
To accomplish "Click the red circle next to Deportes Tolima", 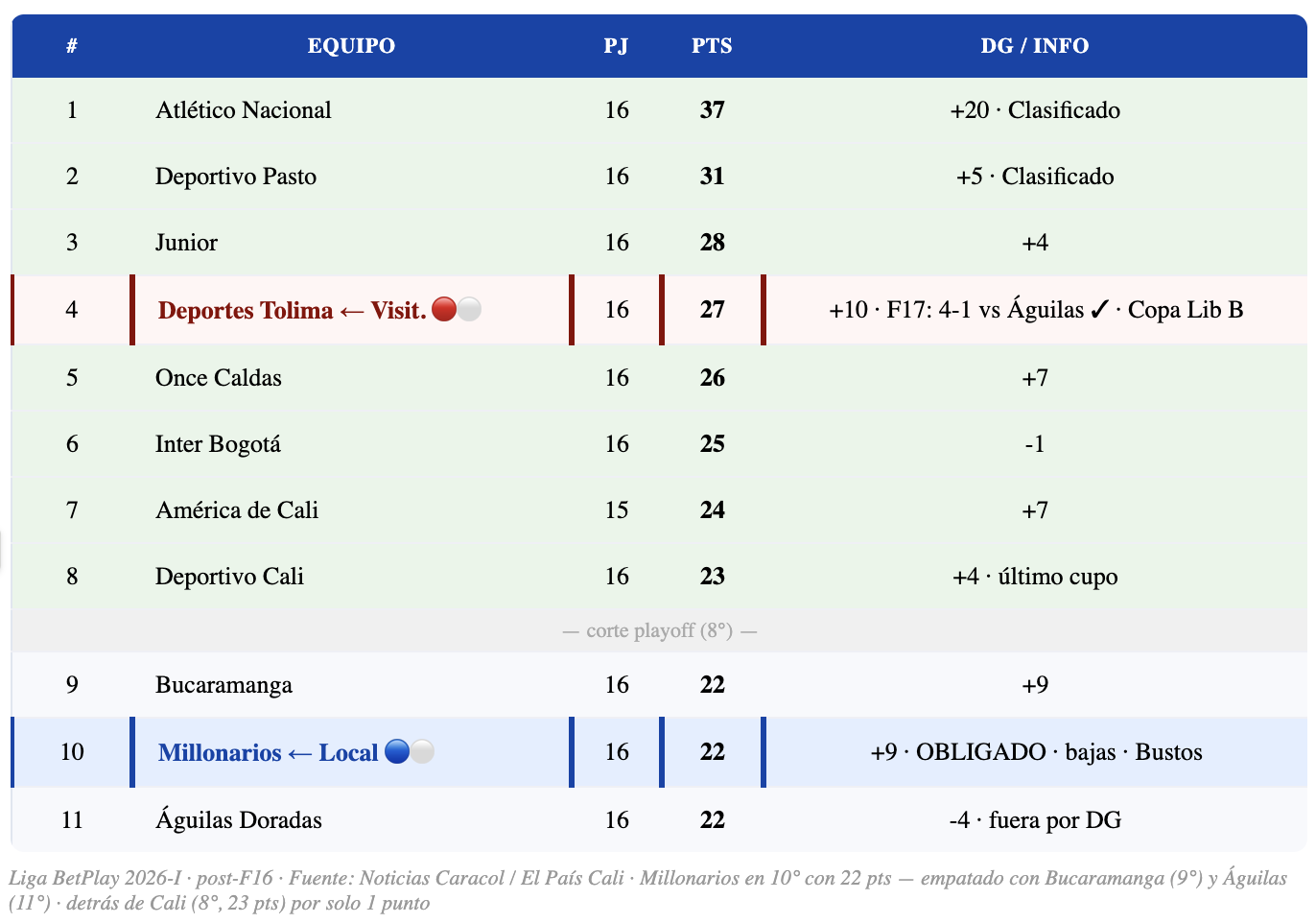I will pyautogui.click(x=444, y=309).
